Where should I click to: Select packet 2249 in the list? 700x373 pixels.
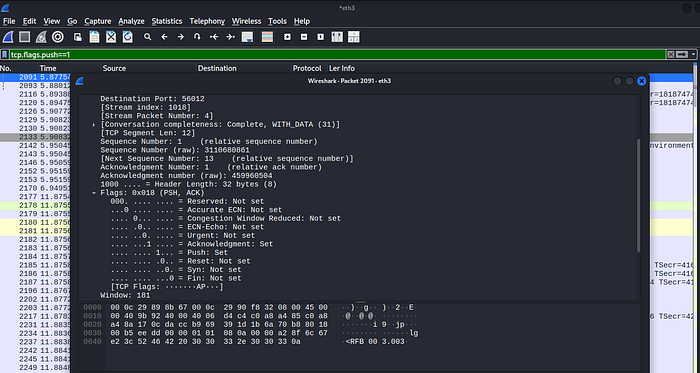[x=35, y=368]
